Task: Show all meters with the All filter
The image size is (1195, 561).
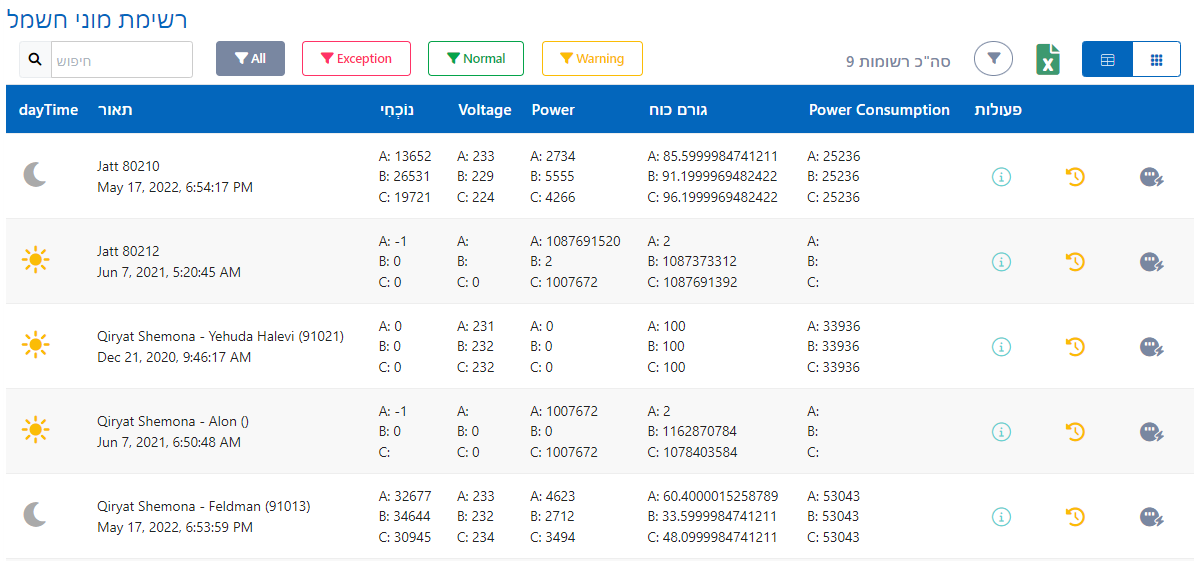Action: [x=250, y=59]
